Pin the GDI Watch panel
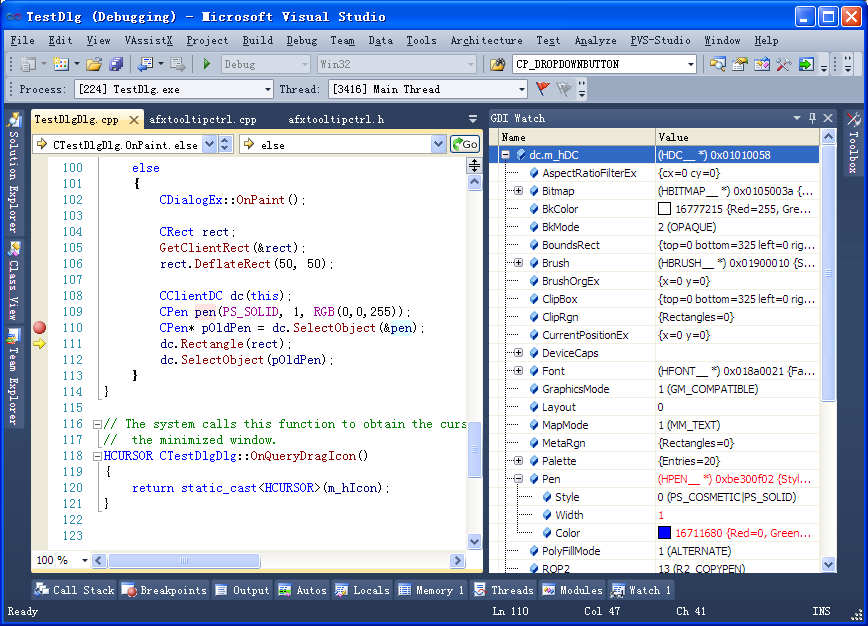 (812, 118)
